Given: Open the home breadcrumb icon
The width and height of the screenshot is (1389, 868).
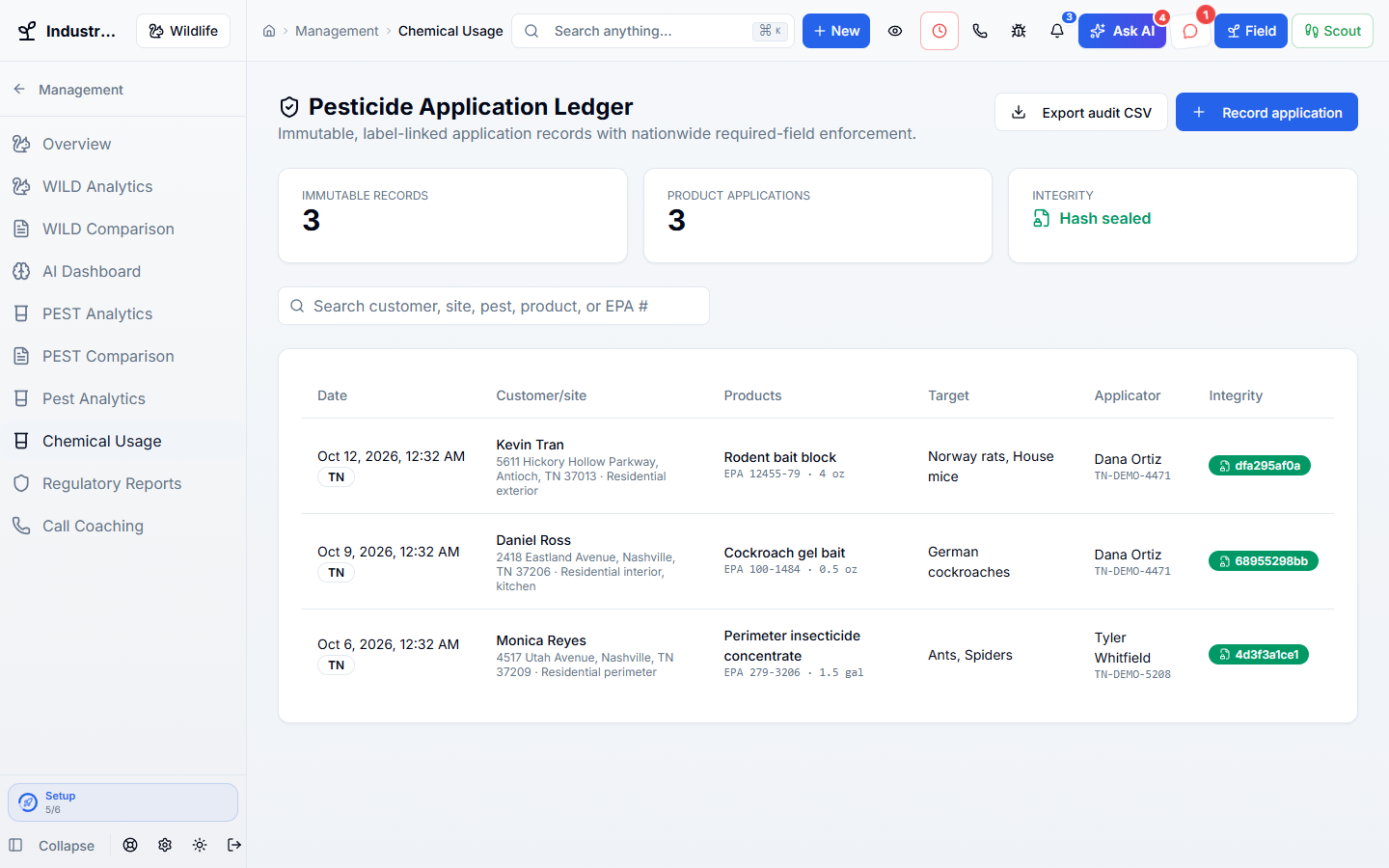Looking at the screenshot, I should click(x=269, y=31).
